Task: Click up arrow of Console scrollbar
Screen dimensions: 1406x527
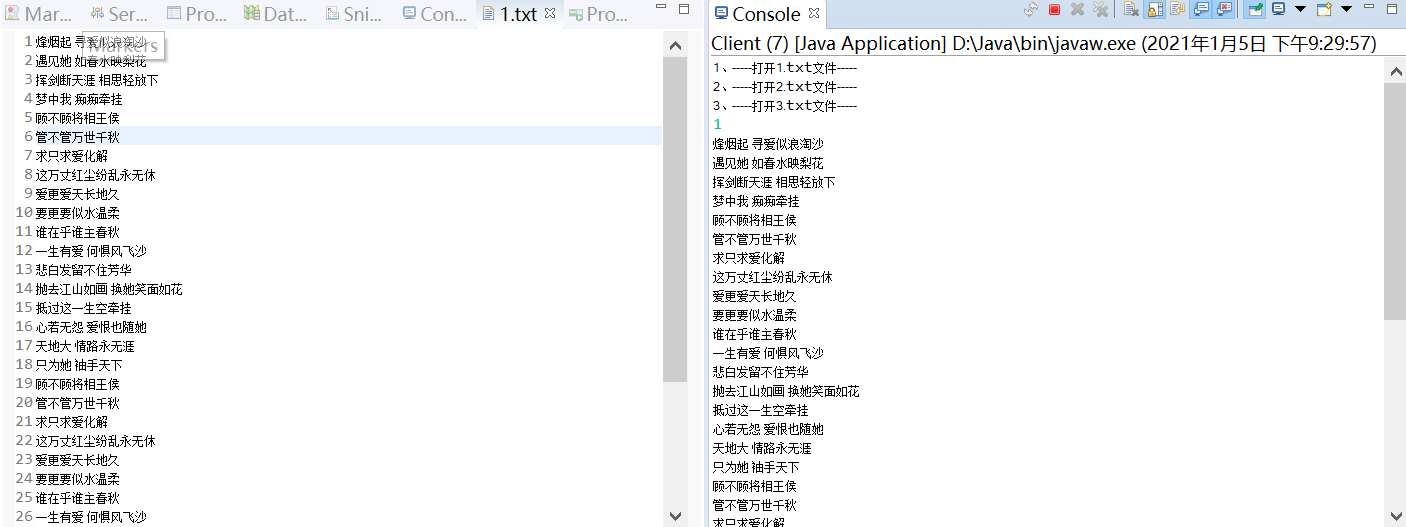Action: (1395, 71)
